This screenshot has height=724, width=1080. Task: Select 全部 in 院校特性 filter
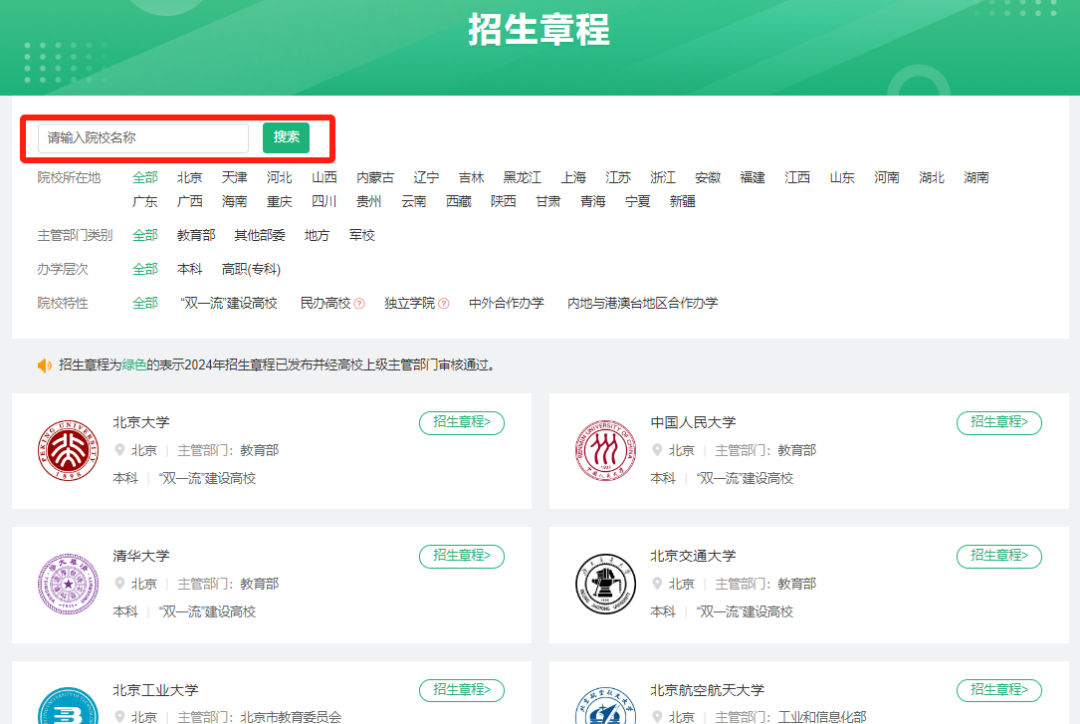pyautogui.click(x=145, y=303)
